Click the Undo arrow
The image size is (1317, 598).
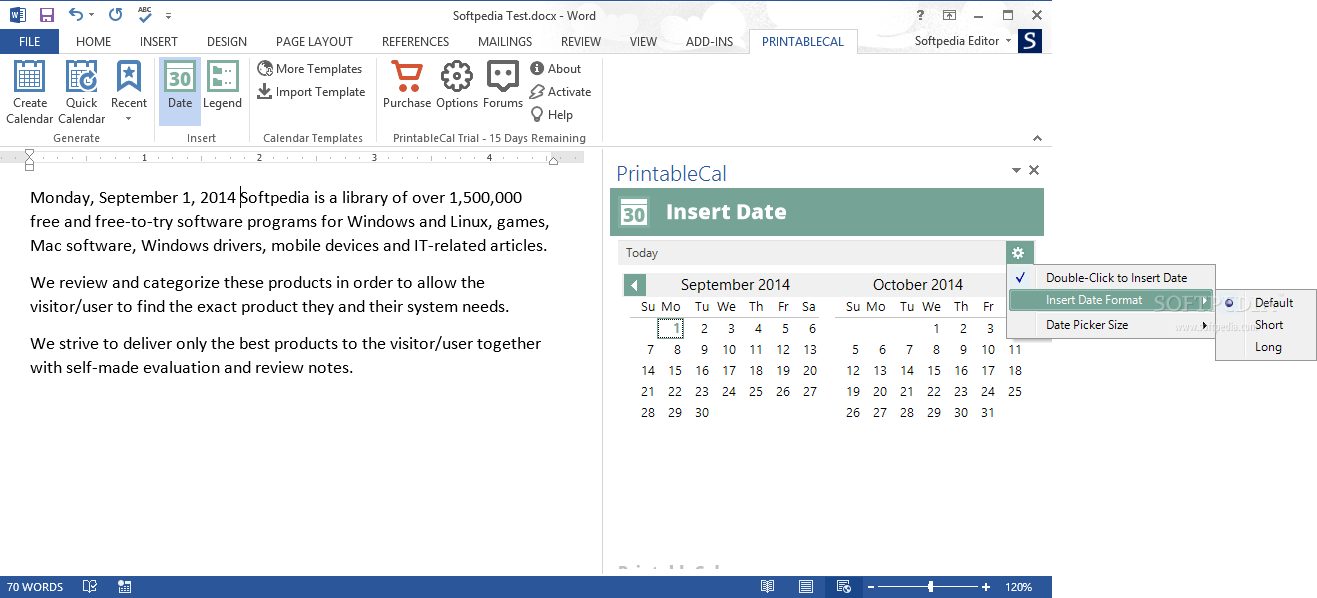click(76, 15)
